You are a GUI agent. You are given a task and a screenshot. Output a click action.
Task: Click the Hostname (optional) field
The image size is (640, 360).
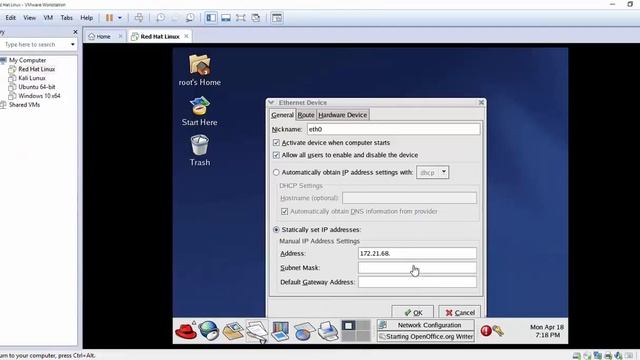pyautogui.click(x=409, y=198)
